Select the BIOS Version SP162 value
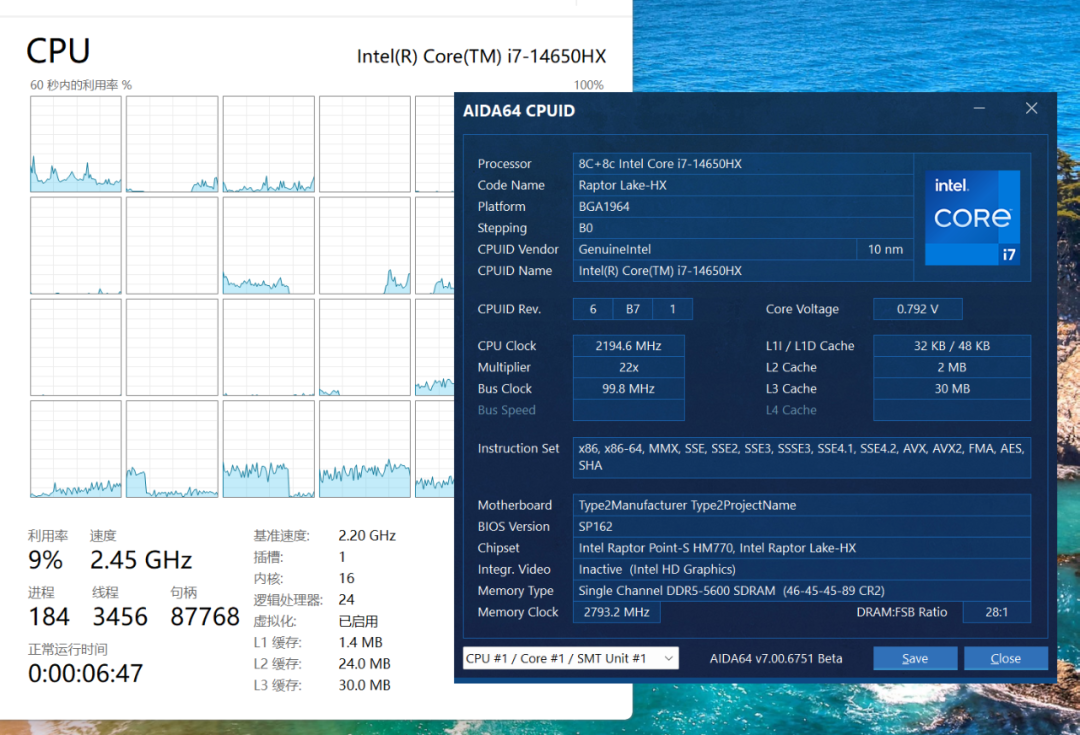This screenshot has width=1080, height=735. coord(802,526)
